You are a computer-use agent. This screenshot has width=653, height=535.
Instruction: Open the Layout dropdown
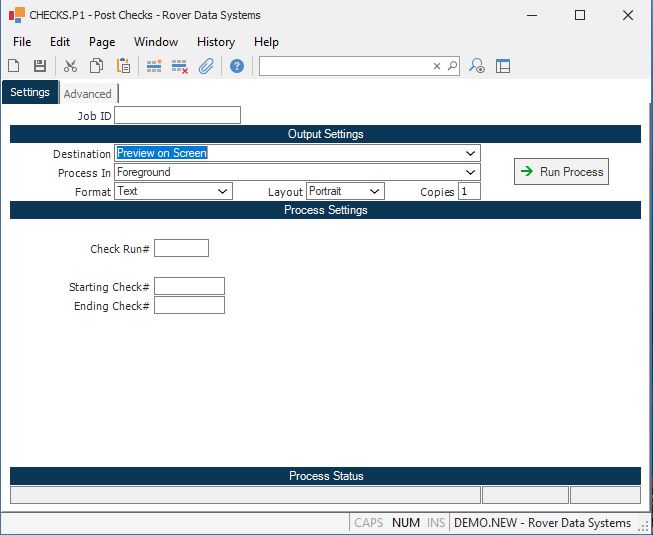375,191
